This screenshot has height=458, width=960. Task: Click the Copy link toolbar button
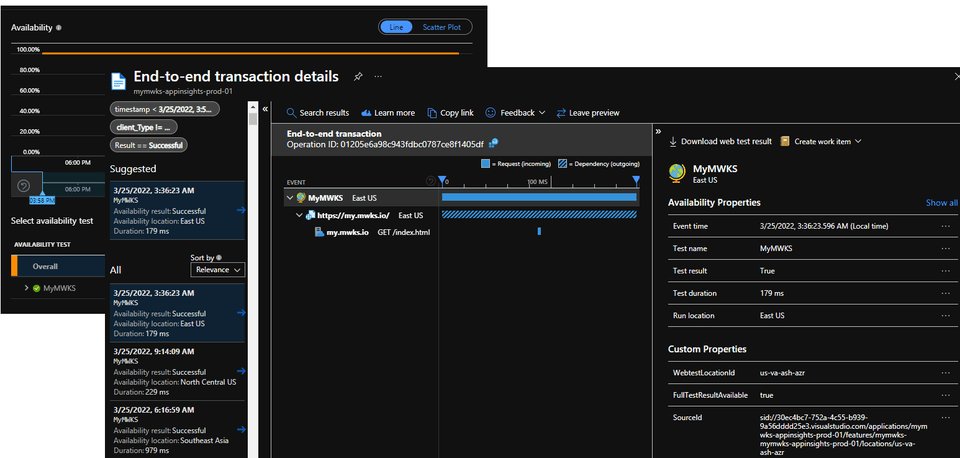pyautogui.click(x=450, y=113)
